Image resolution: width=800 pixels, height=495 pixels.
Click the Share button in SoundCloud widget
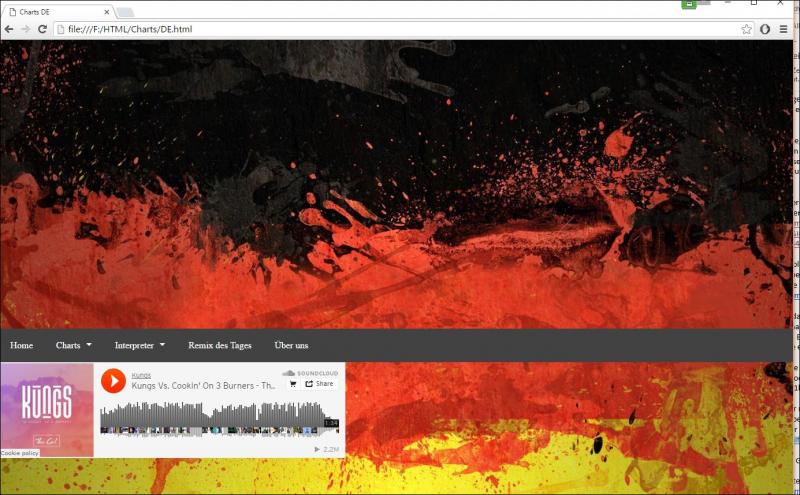click(319, 384)
